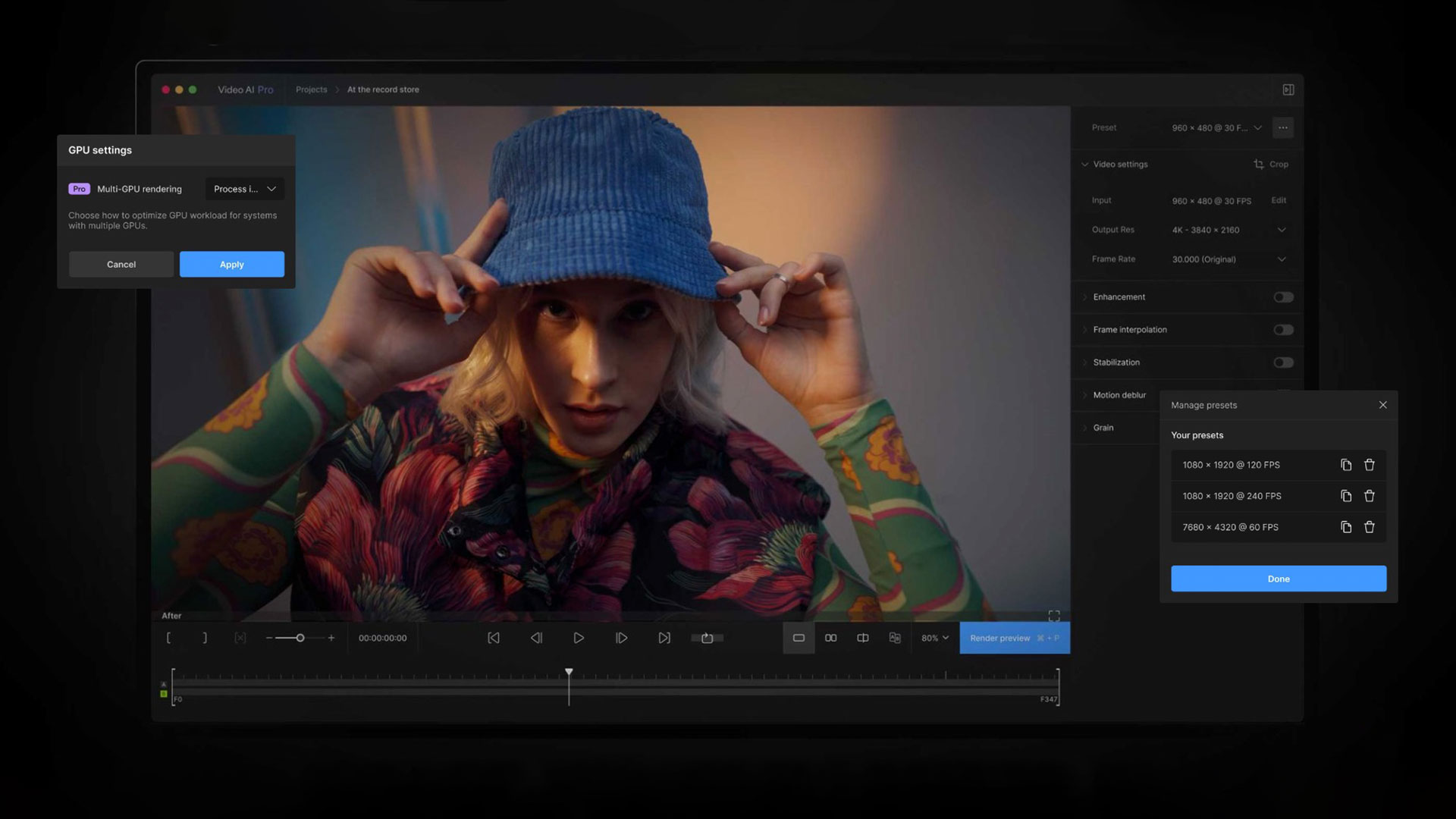Image resolution: width=1456 pixels, height=819 pixels.
Task: Click the Apply button in GPU settings
Action: (232, 264)
